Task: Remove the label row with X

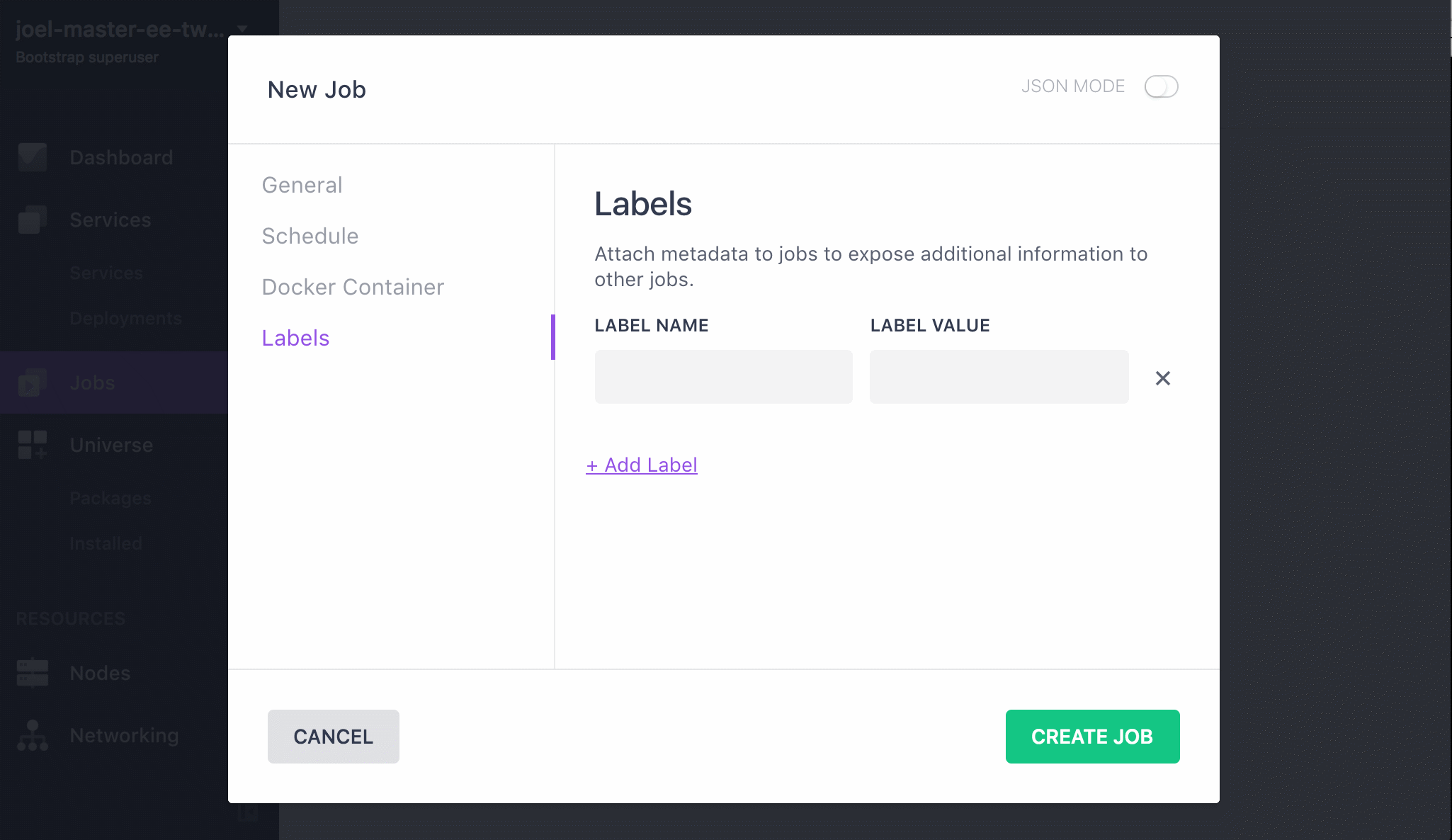Action: pyautogui.click(x=1162, y=377)
